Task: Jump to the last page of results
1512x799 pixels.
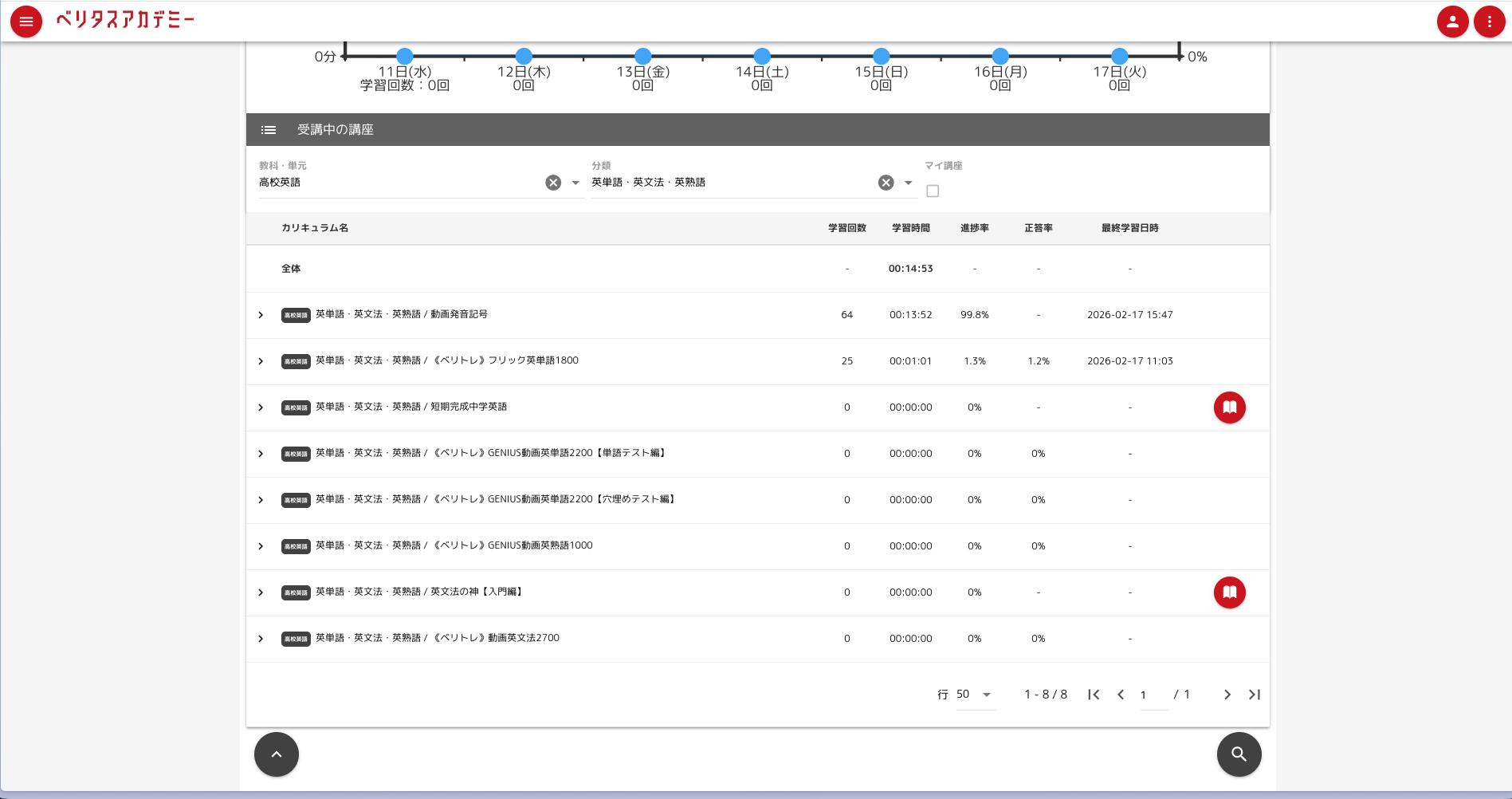Action: click(1254, 694)
